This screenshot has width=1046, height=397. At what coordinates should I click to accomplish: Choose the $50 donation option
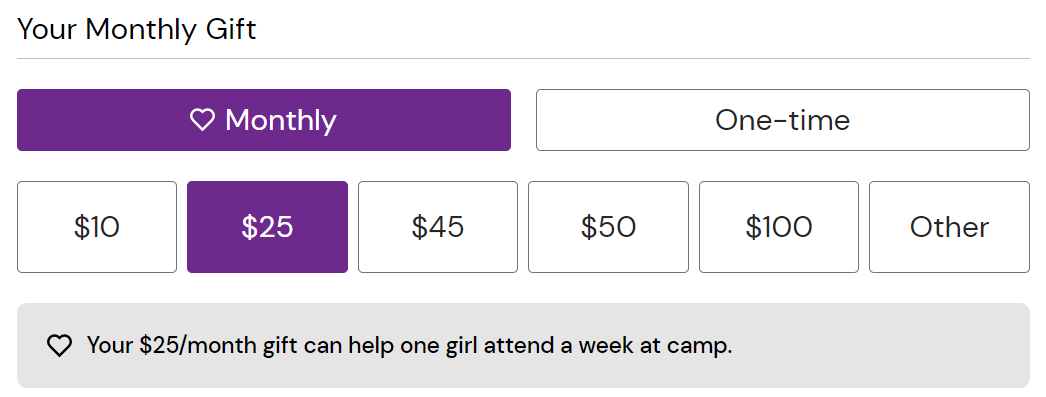click(x=608, y=227)
